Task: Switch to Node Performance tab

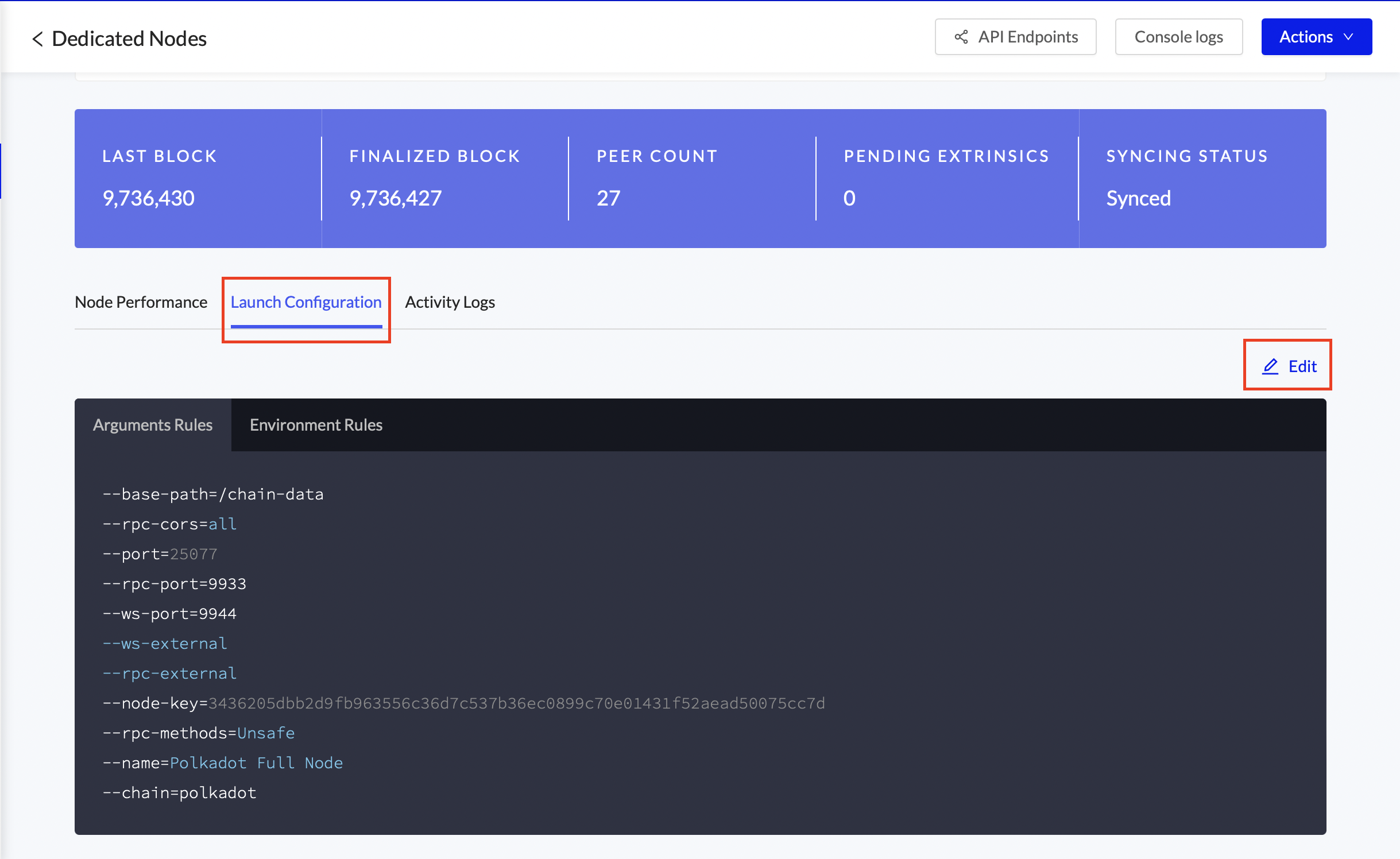Action: [141, 302]
